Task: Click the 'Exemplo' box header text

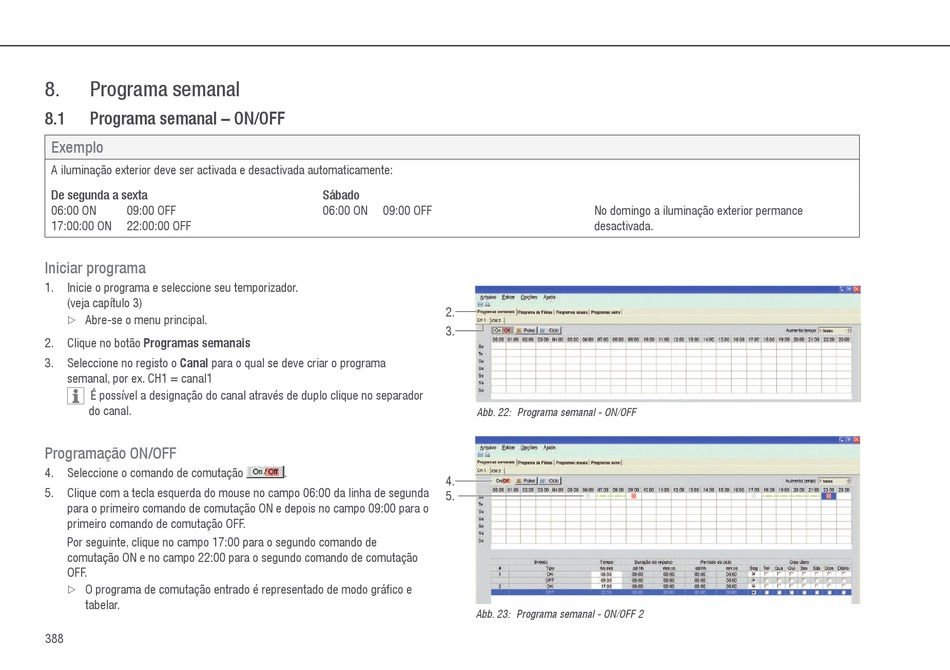Action: (77, 147)
